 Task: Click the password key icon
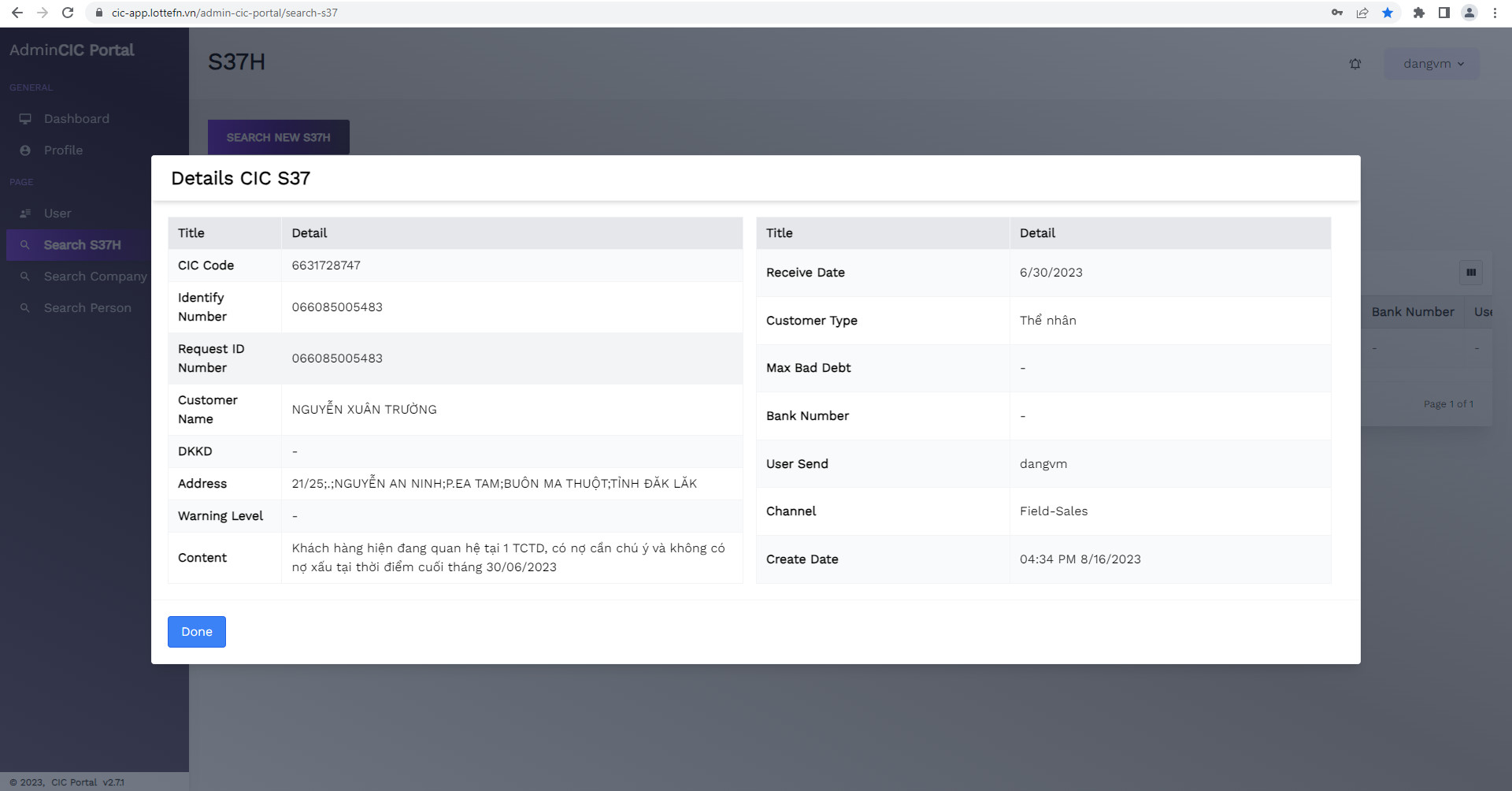(x=1337, y=13)
